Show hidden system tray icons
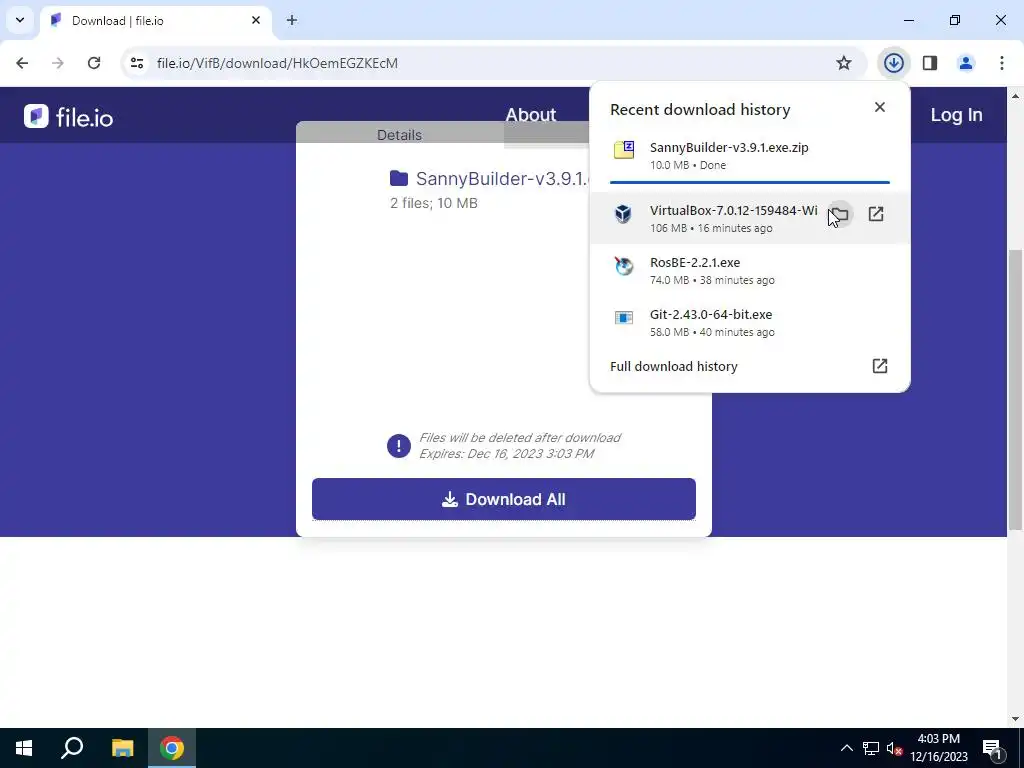1024x768 pixels. pos(846,748)
